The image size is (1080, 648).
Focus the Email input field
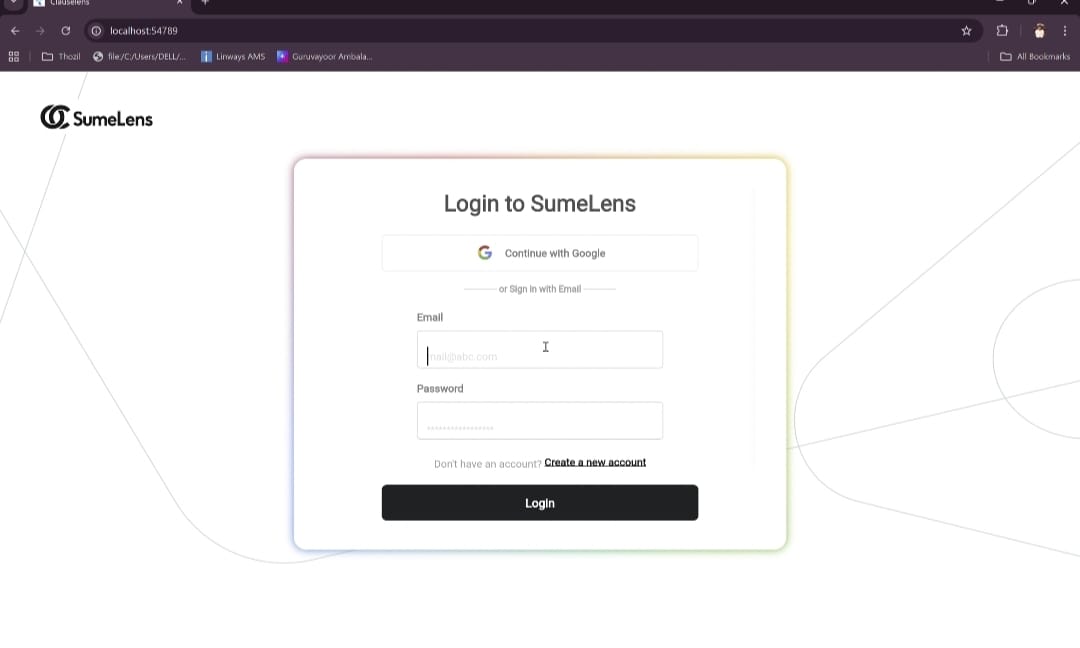(540, 350)
